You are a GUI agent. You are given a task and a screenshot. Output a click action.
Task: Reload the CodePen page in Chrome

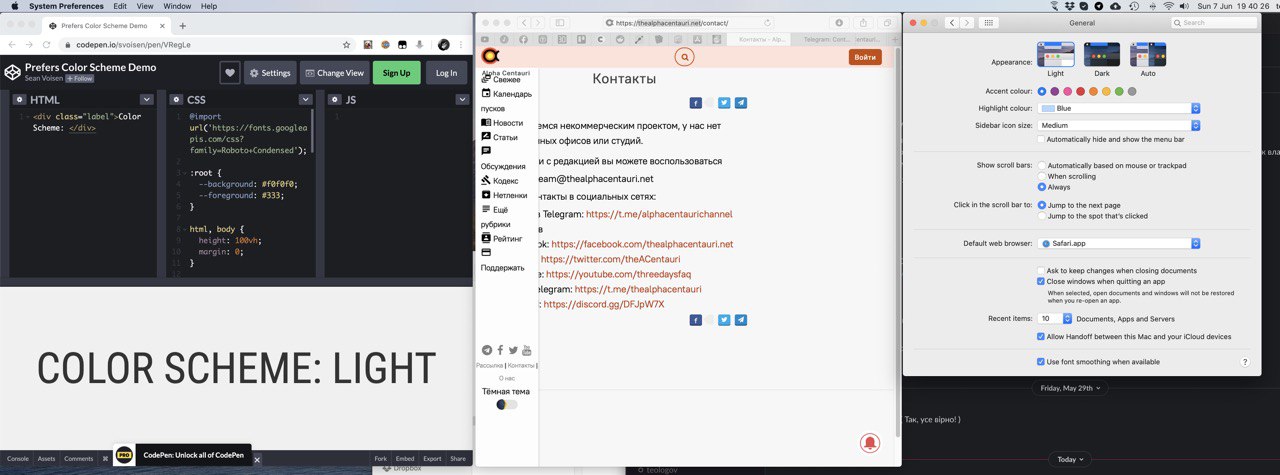tap(47, 44)
